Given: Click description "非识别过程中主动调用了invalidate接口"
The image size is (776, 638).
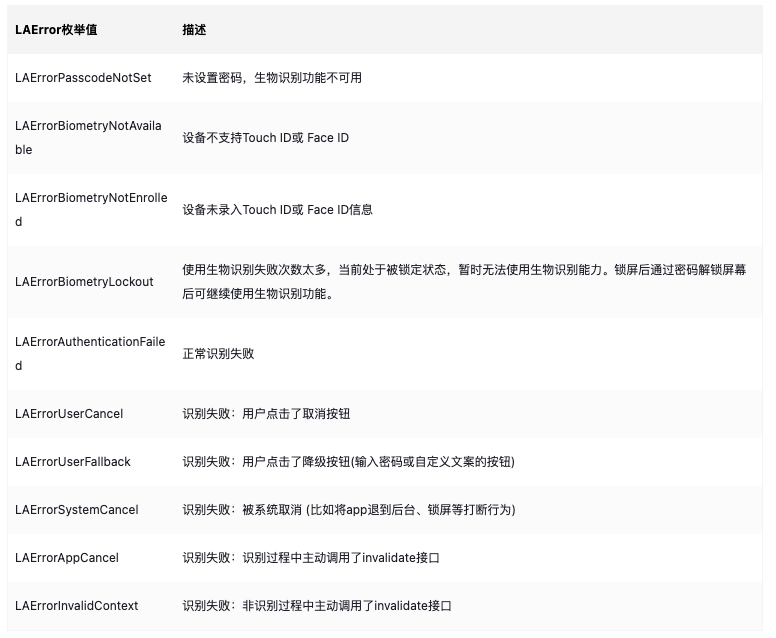Looking at the screenshot, I should (x=317, y=606).
